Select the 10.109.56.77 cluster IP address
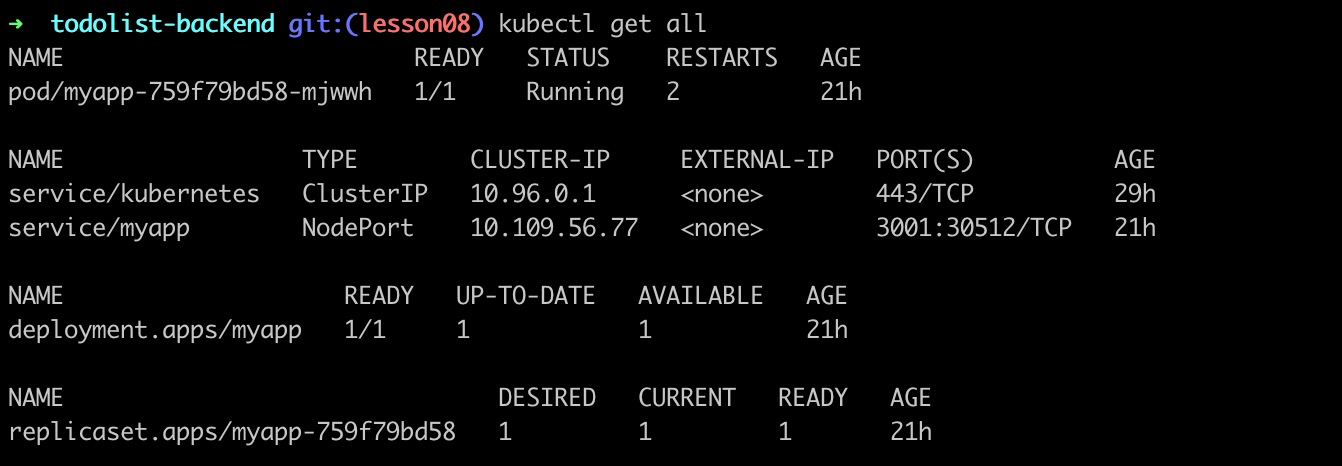Viewport: 1342px width, 466px height. (x=554, y=228)
